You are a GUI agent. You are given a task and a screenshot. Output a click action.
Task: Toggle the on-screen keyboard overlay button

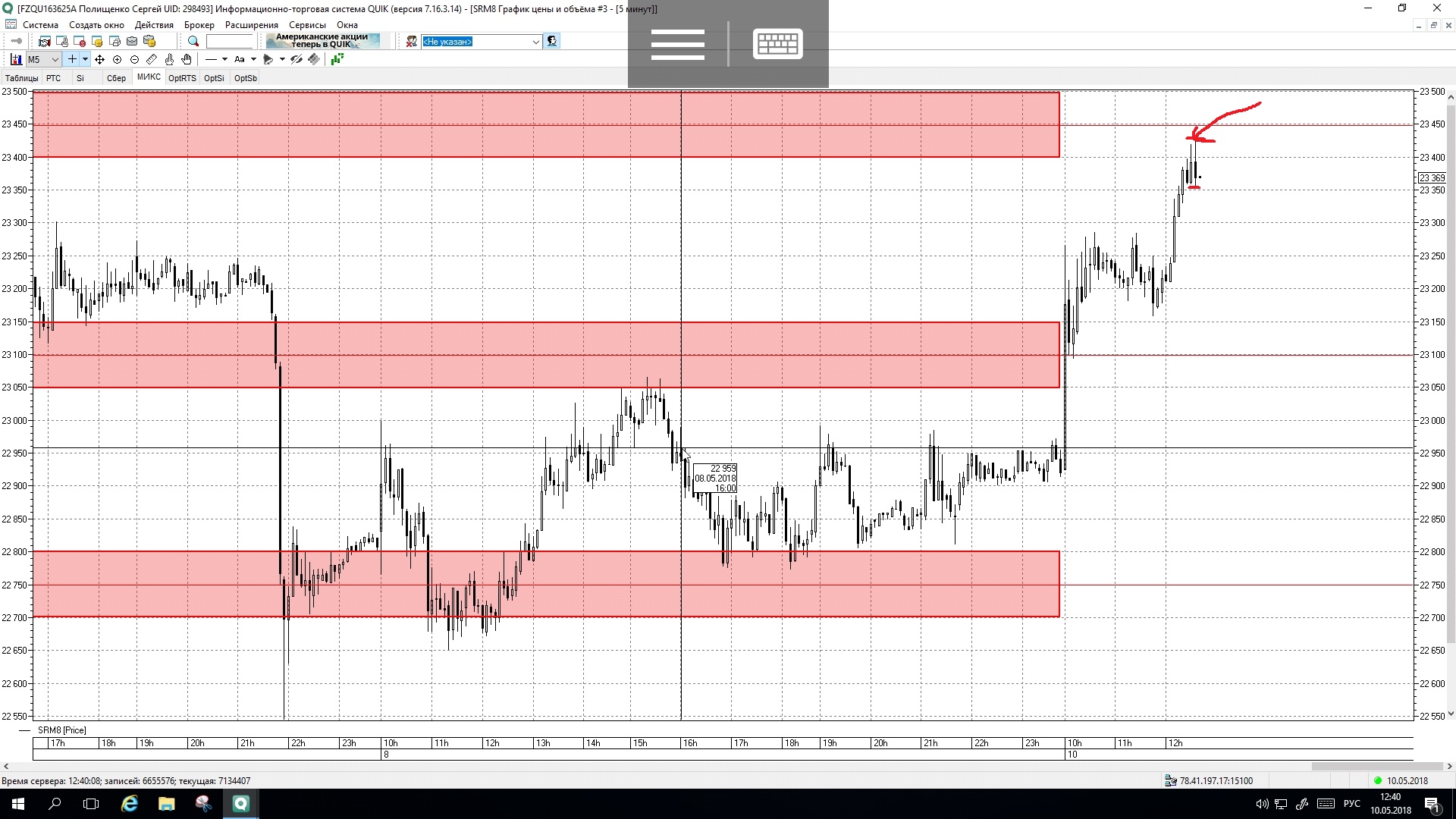(777, 44)
